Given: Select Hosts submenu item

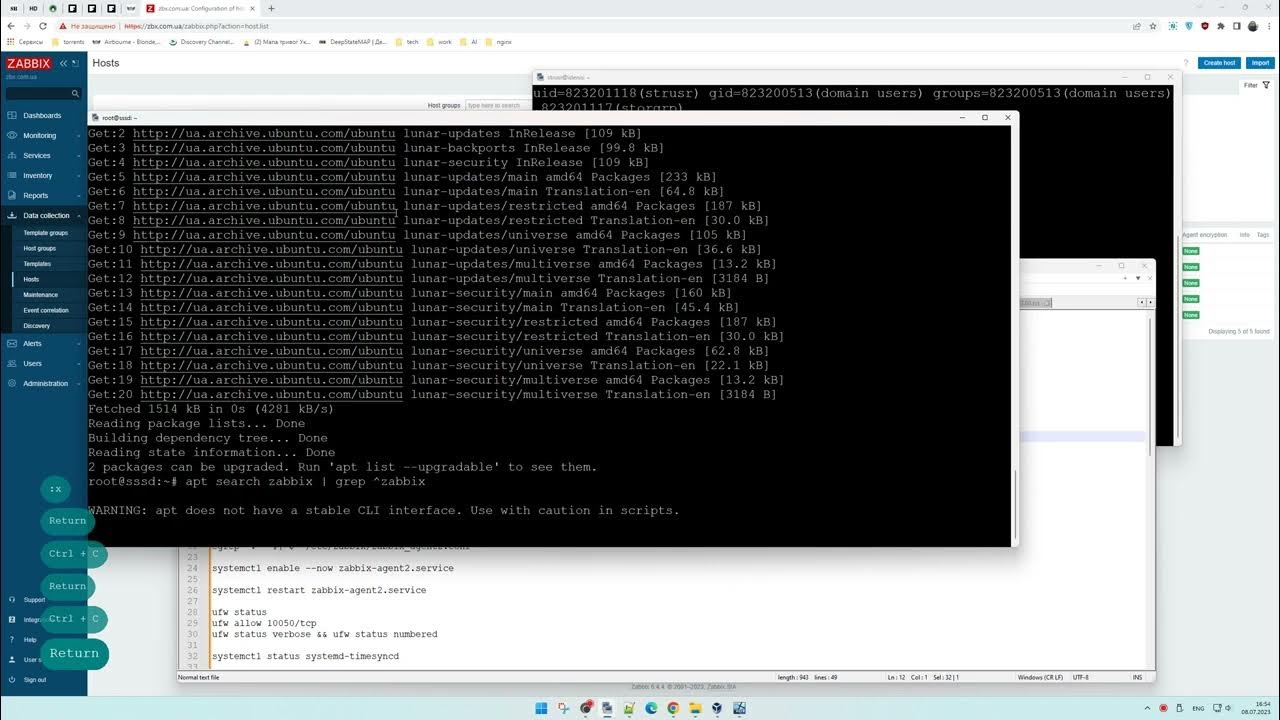Looking at the screenshot, I should pyautogui.click(x=31, y=279).
